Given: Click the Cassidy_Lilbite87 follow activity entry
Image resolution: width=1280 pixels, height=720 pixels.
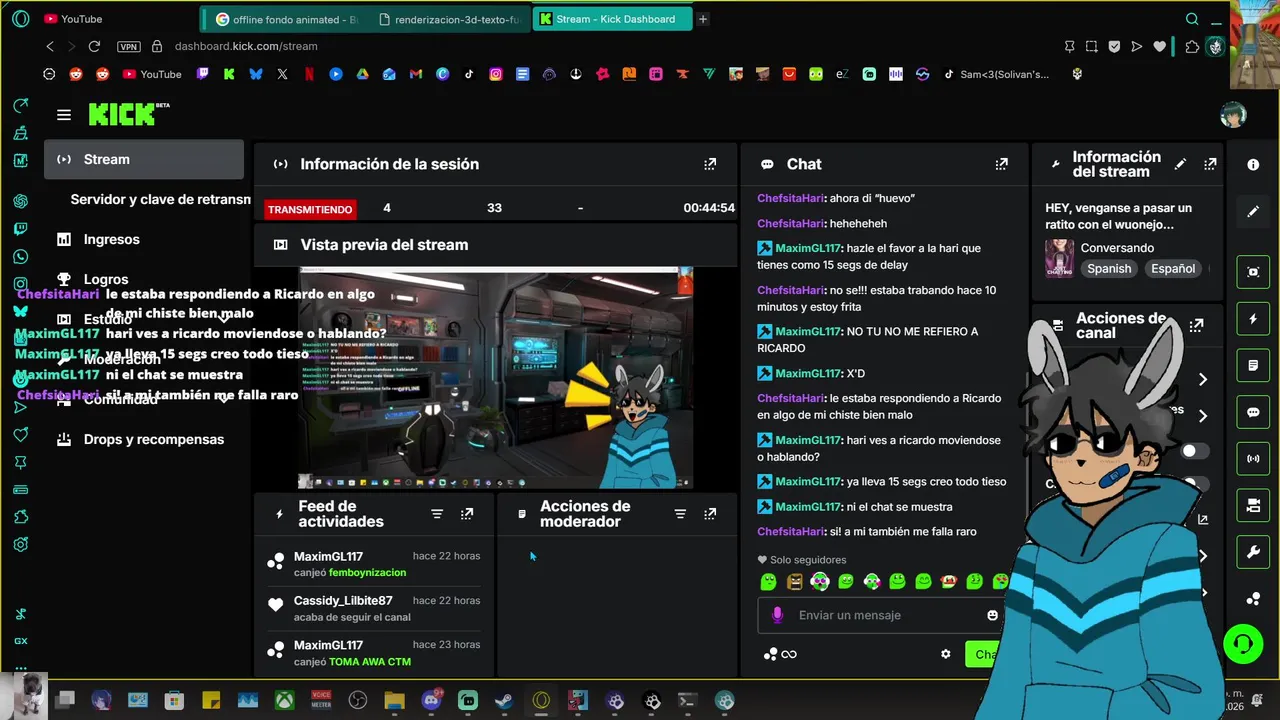Looking at the screenshot, I should coord(374,608).
